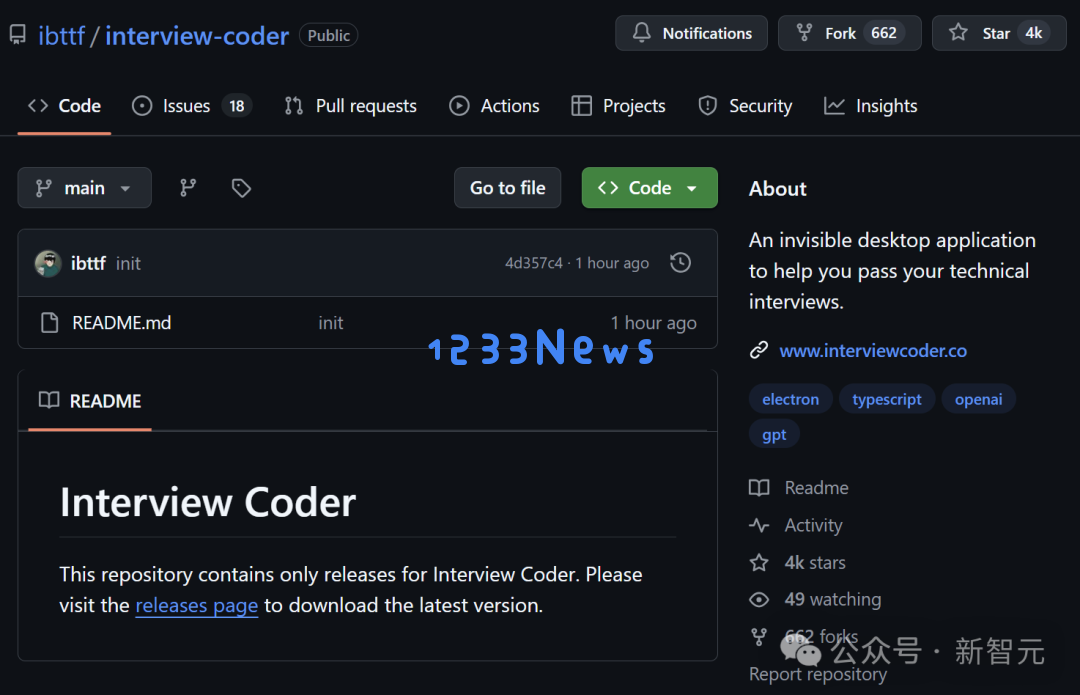View tags via the tag icon
This screenshot has height=695, width=1080.
pyautogui.click(x=241, y=187)
